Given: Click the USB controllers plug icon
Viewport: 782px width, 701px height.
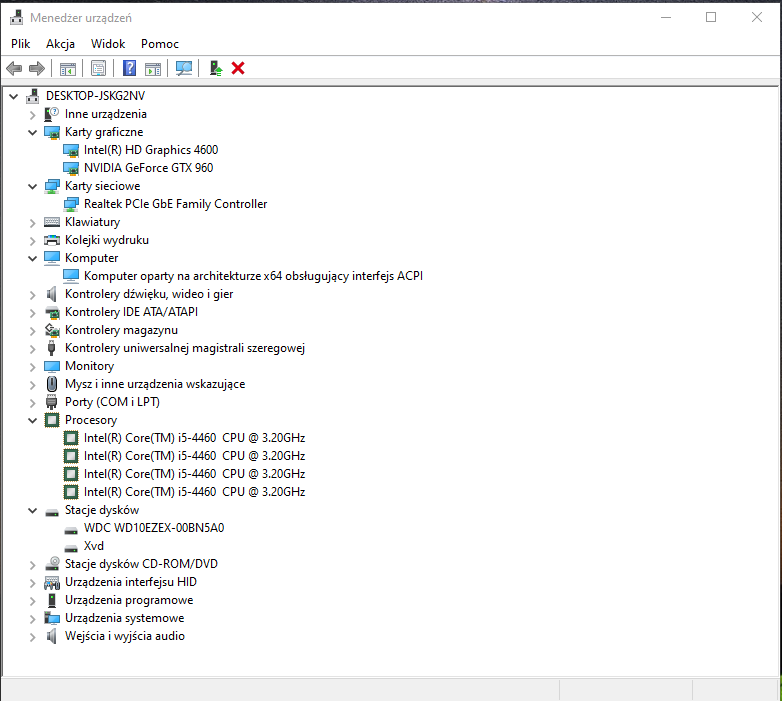Looking at the screenshot, I should click(x=51, y=348).
